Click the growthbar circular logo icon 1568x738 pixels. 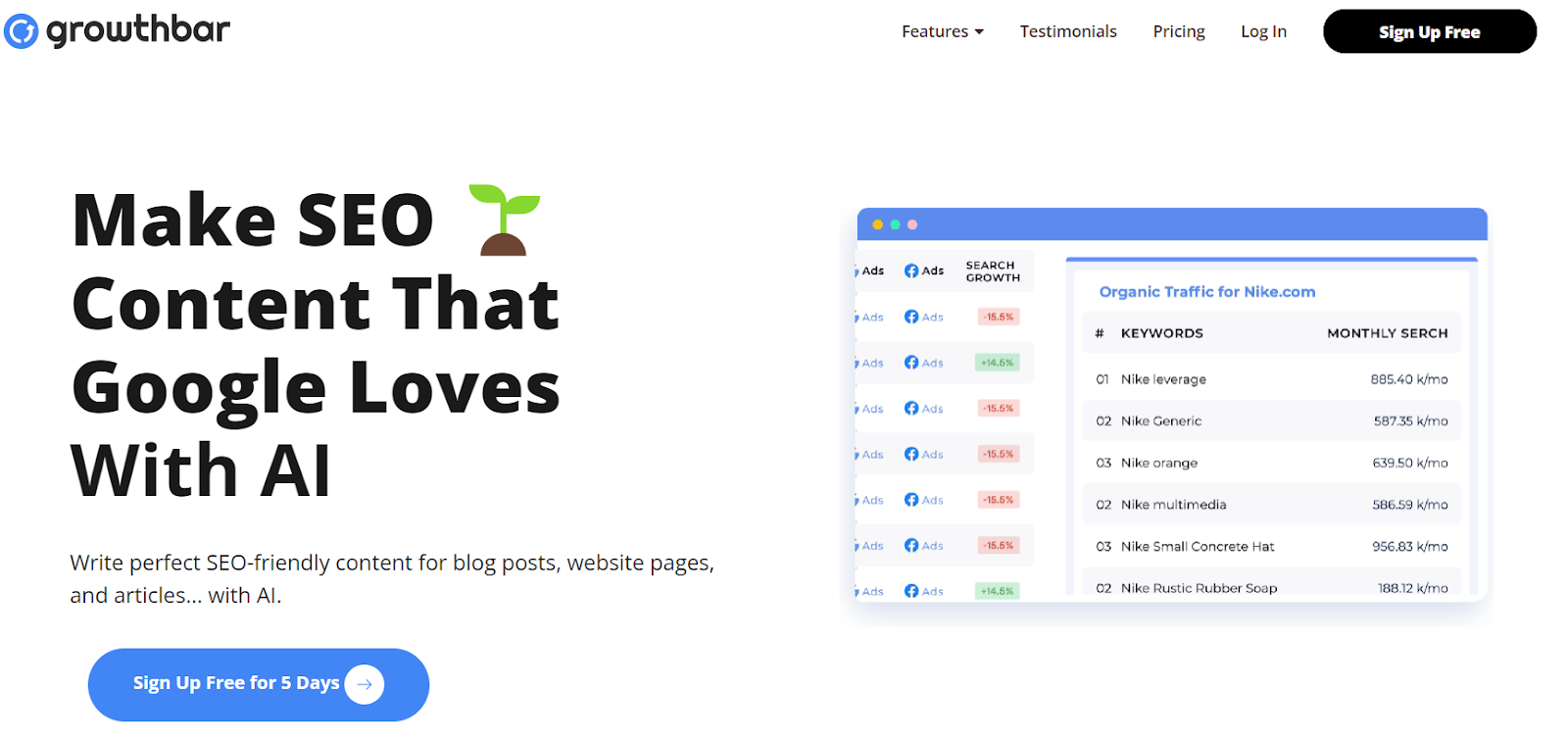[21, 31]
